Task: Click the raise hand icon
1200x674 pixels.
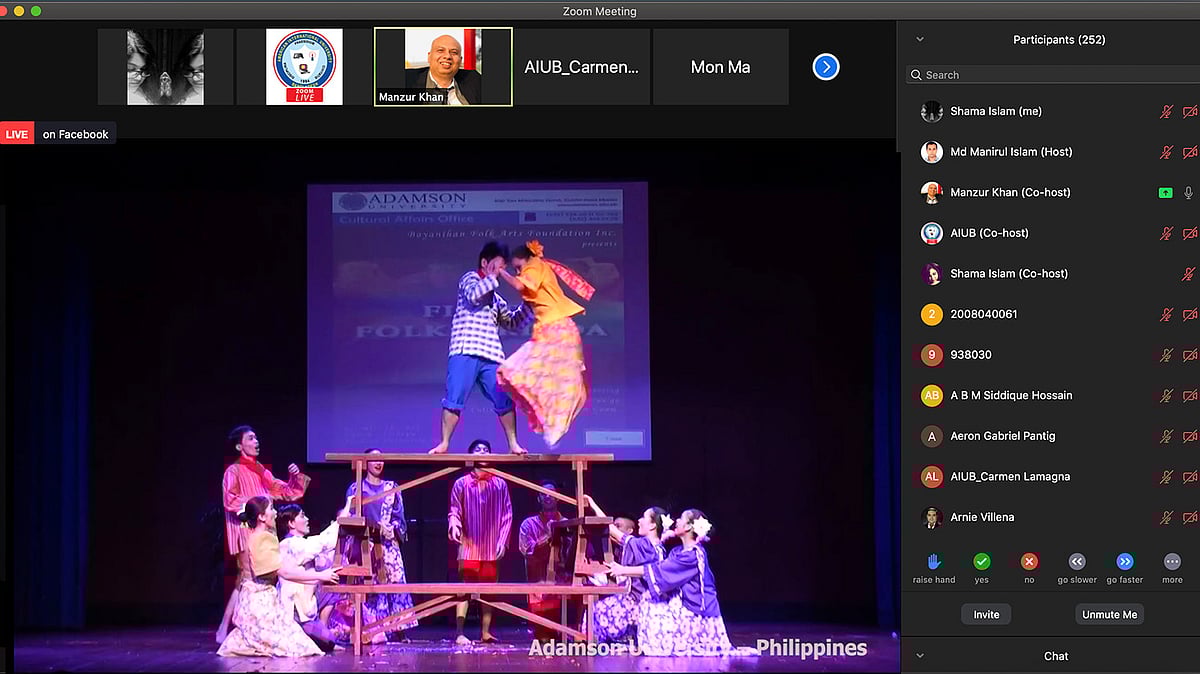Action: (x=934, y=562)
